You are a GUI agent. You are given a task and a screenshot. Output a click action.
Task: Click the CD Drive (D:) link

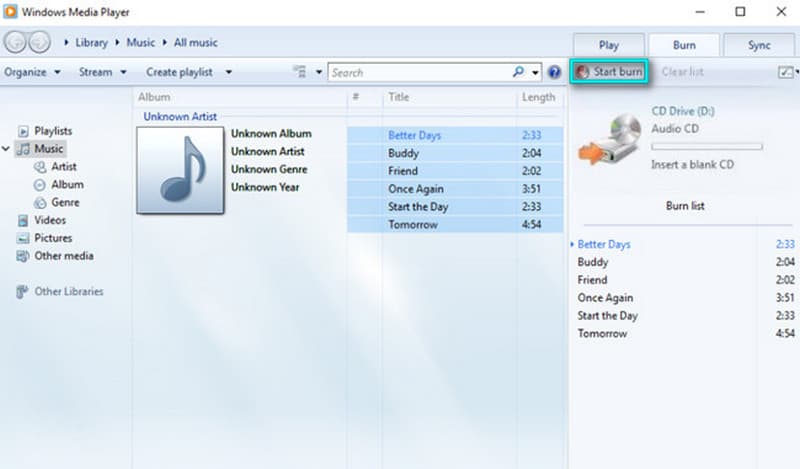[x=683, y=111]
